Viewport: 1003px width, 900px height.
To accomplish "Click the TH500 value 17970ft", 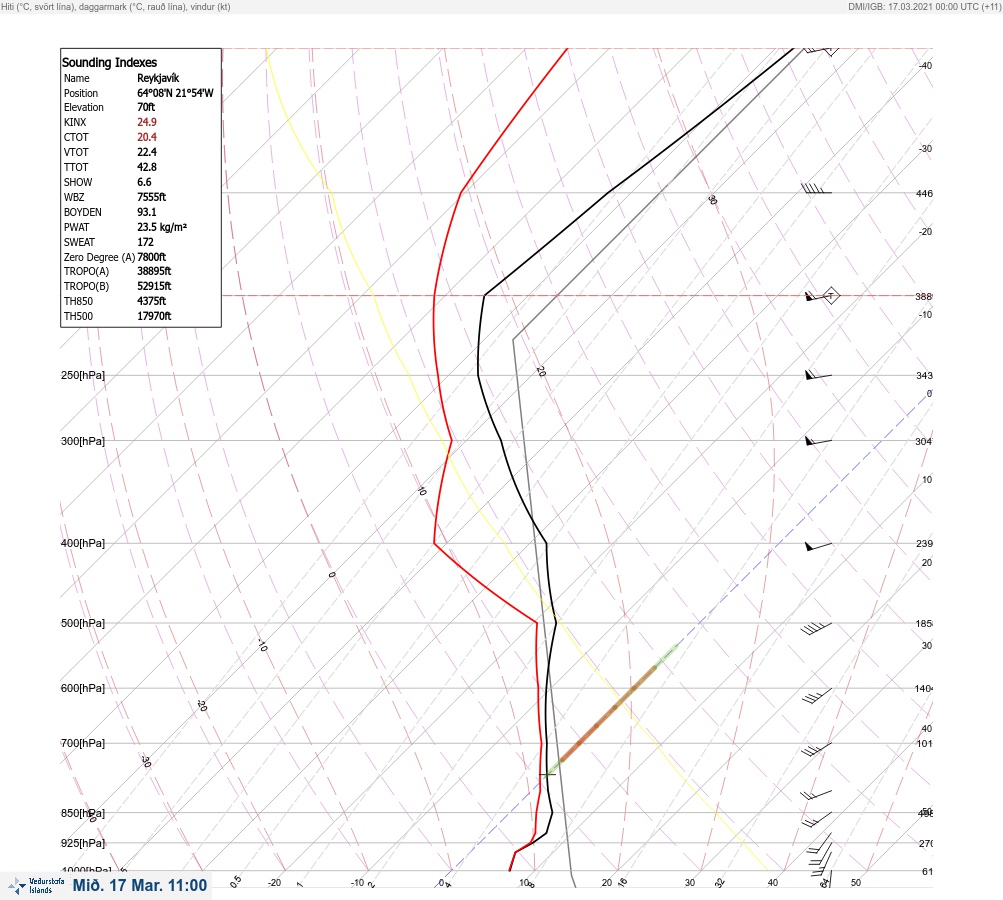I will pos(154,316).
